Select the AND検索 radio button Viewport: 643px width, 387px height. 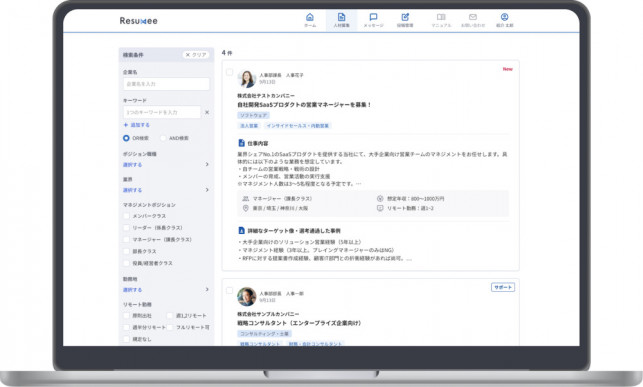163,138
